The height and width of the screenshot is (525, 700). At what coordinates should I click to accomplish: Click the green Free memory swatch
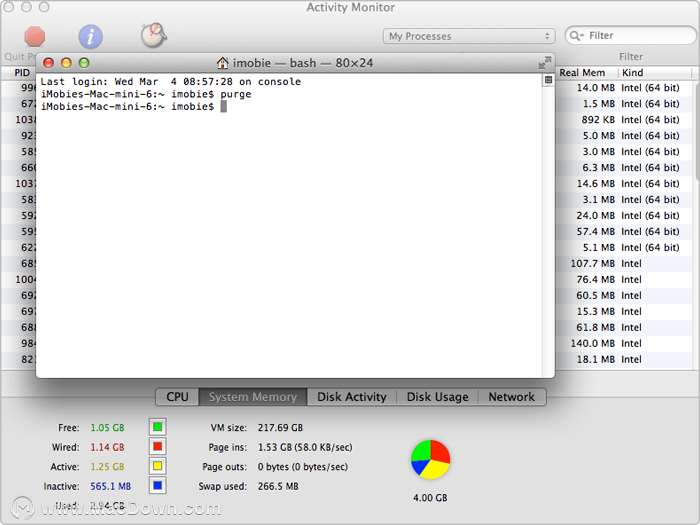158,427
